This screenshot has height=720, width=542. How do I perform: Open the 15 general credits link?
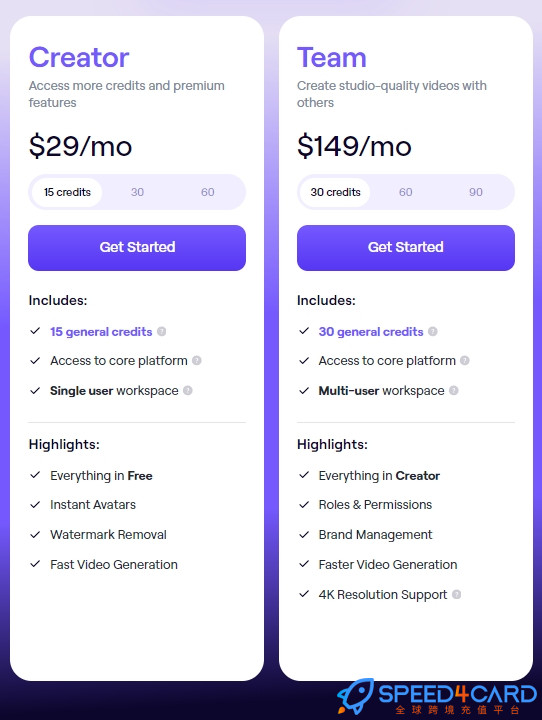[101, 332]
